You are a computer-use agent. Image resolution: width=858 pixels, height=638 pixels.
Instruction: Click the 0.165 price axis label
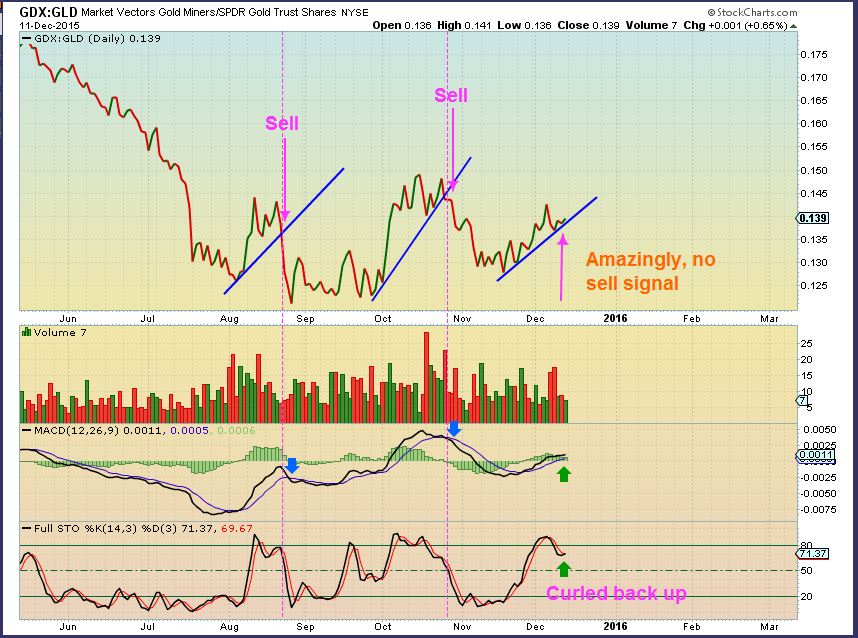click(x=814, y=101)
